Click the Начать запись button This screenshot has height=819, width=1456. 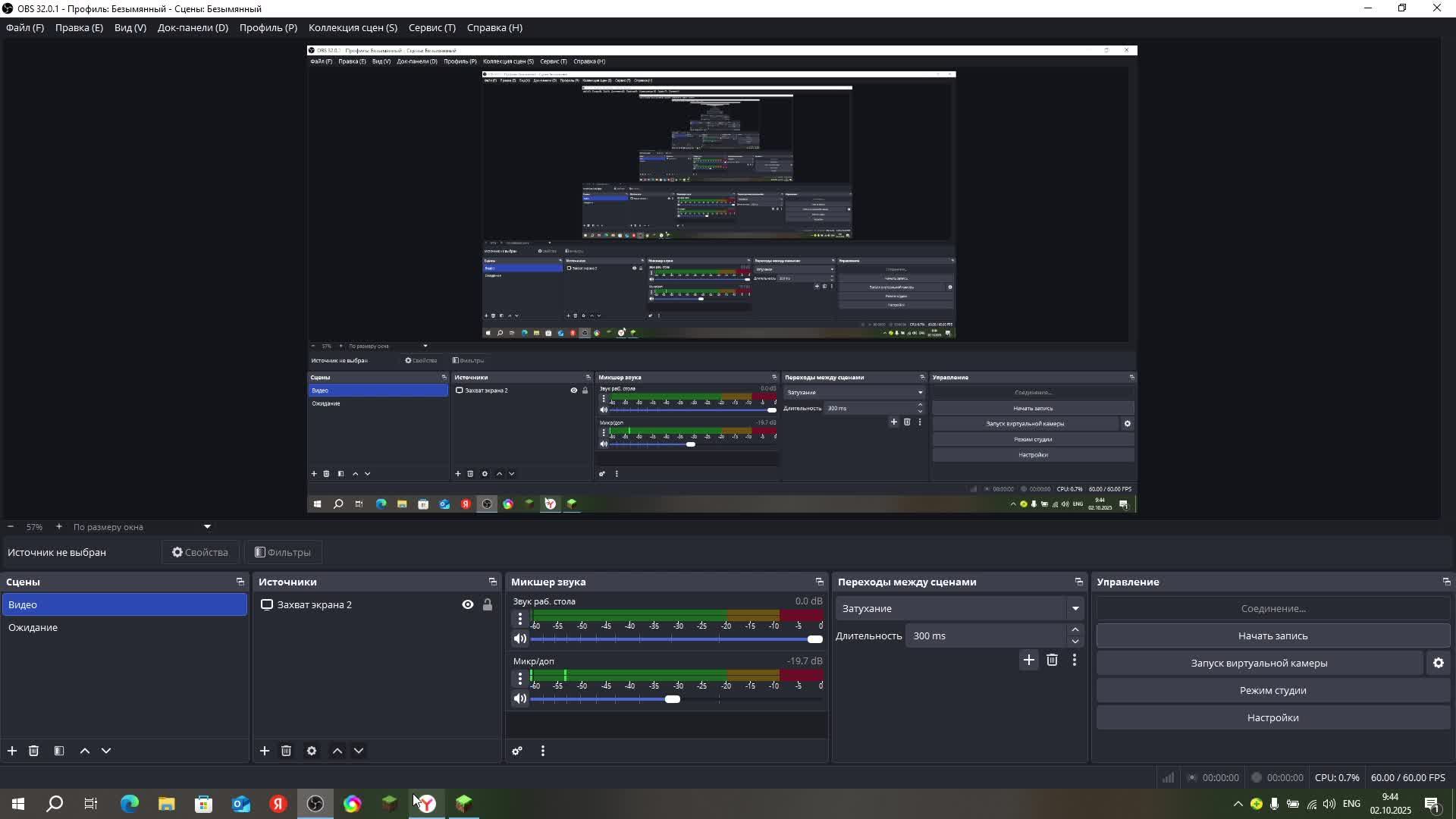pyautogui.click(x=1272, y=635)
